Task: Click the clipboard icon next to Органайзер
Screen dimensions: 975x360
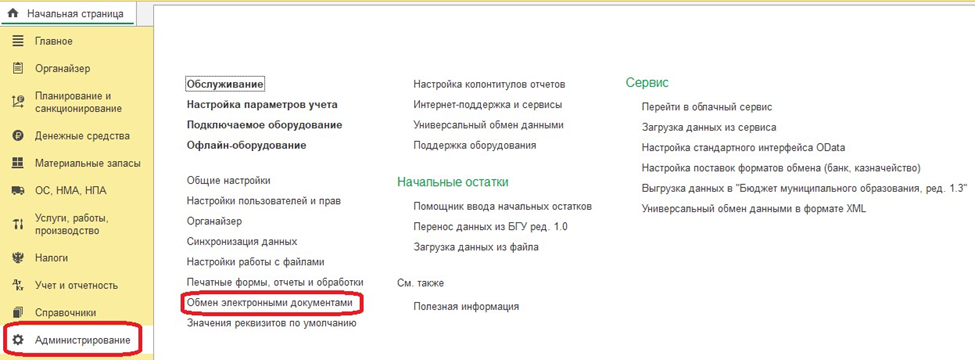Action: coord(17,68)
